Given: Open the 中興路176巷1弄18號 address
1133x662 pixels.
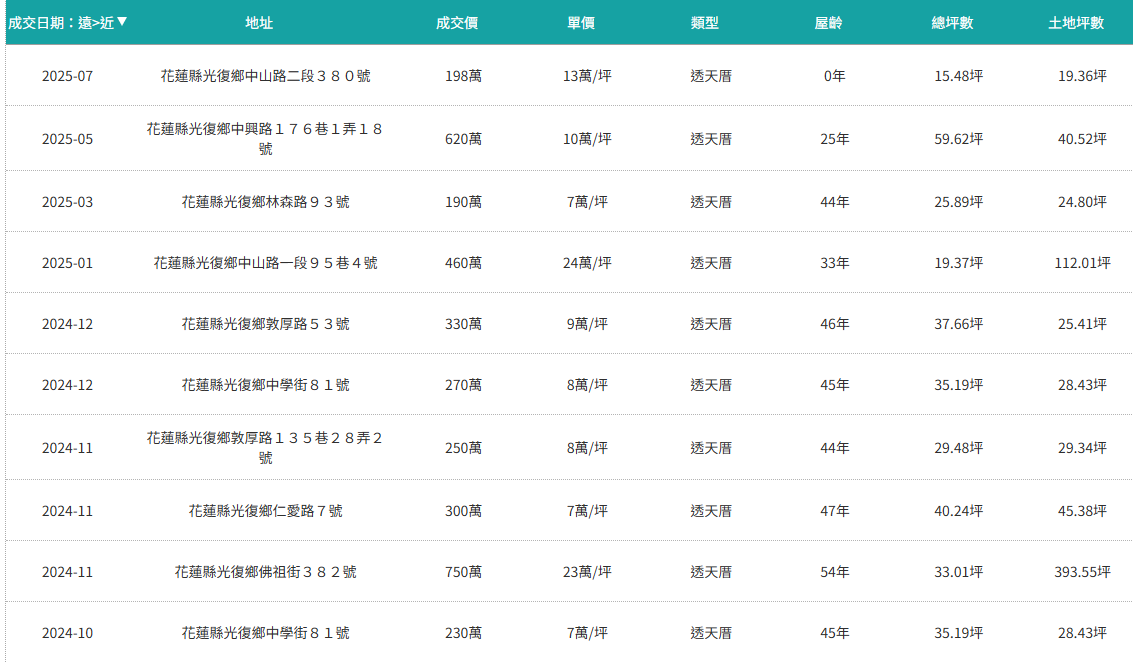Looking at the screenshot, I should point(265,138).
